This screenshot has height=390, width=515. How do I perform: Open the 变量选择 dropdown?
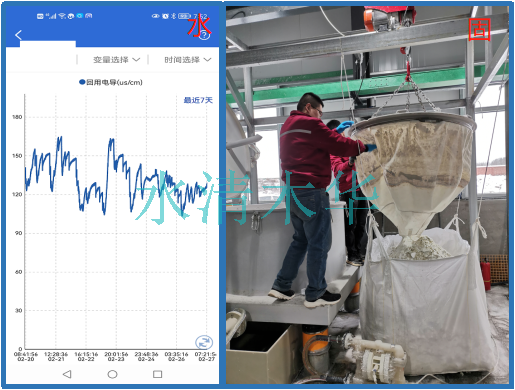(116, 60)
